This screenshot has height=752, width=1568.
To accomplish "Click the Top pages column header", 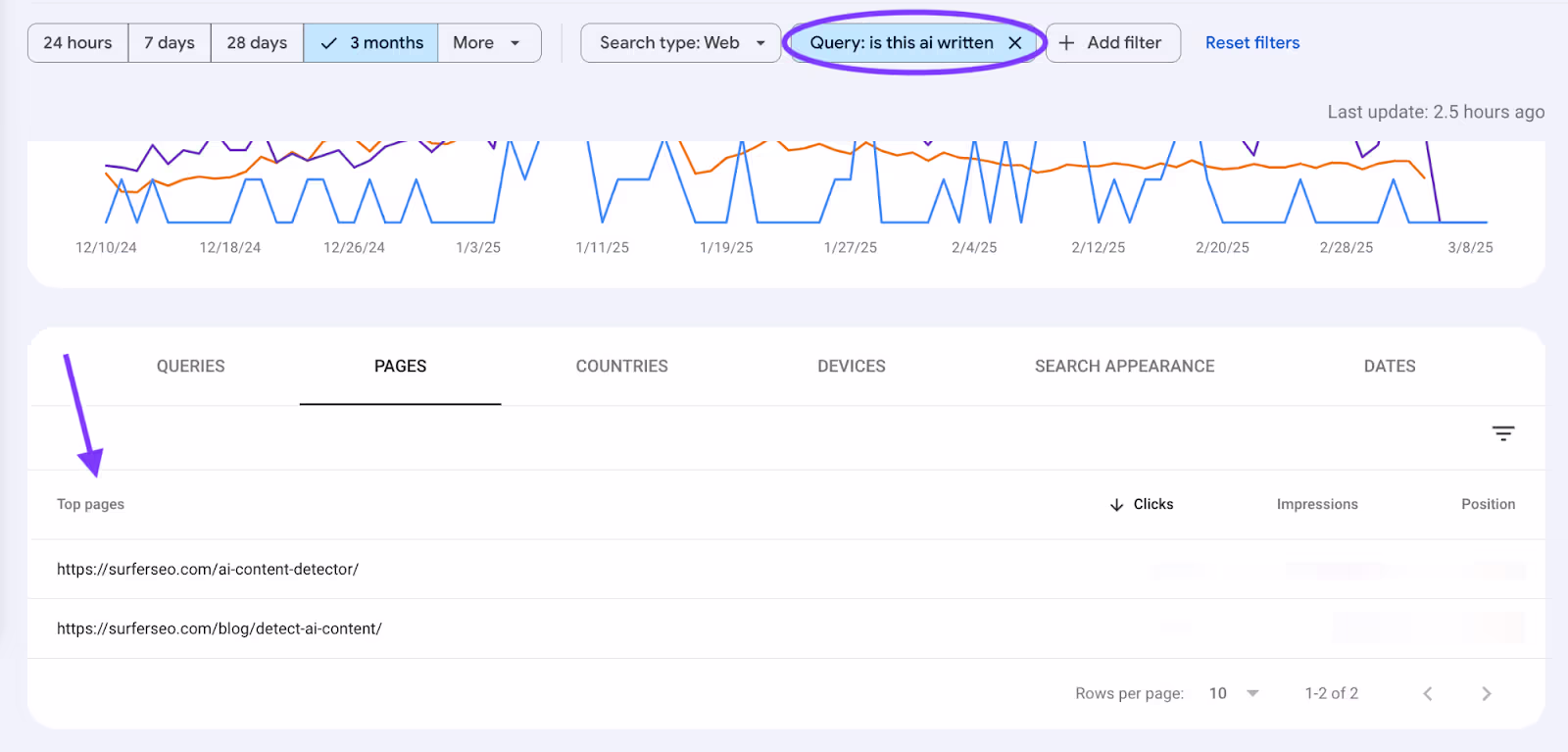I will point(90,504).
